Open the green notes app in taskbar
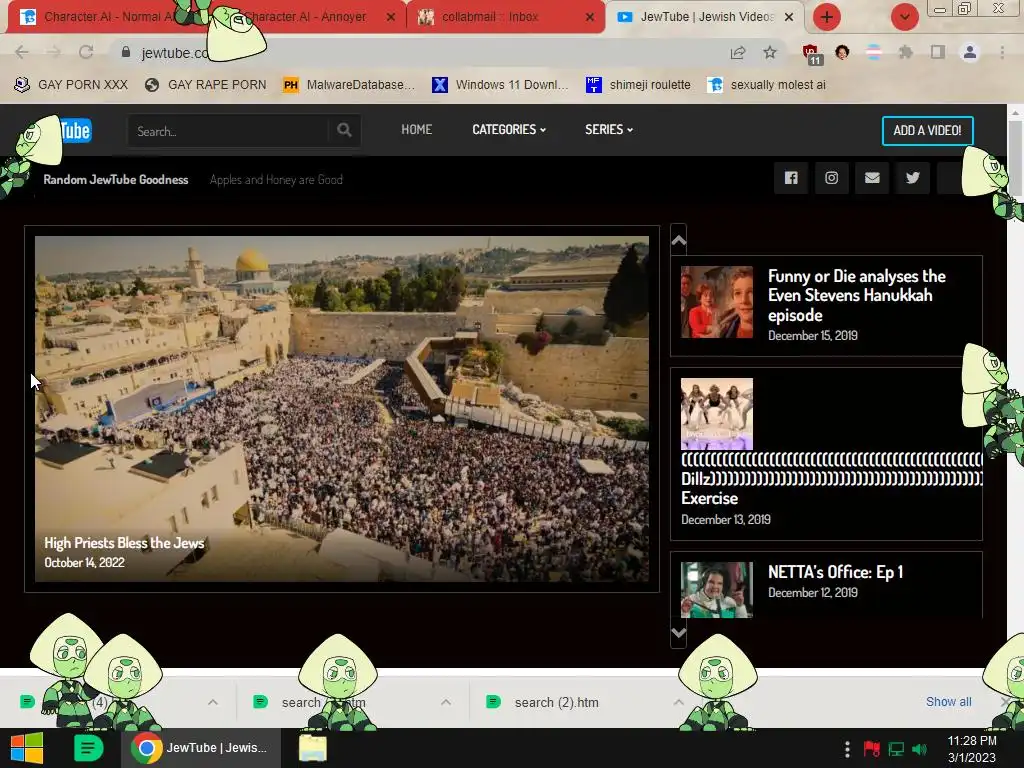Viewport: 1024px width, 768px height. [88, 748]
